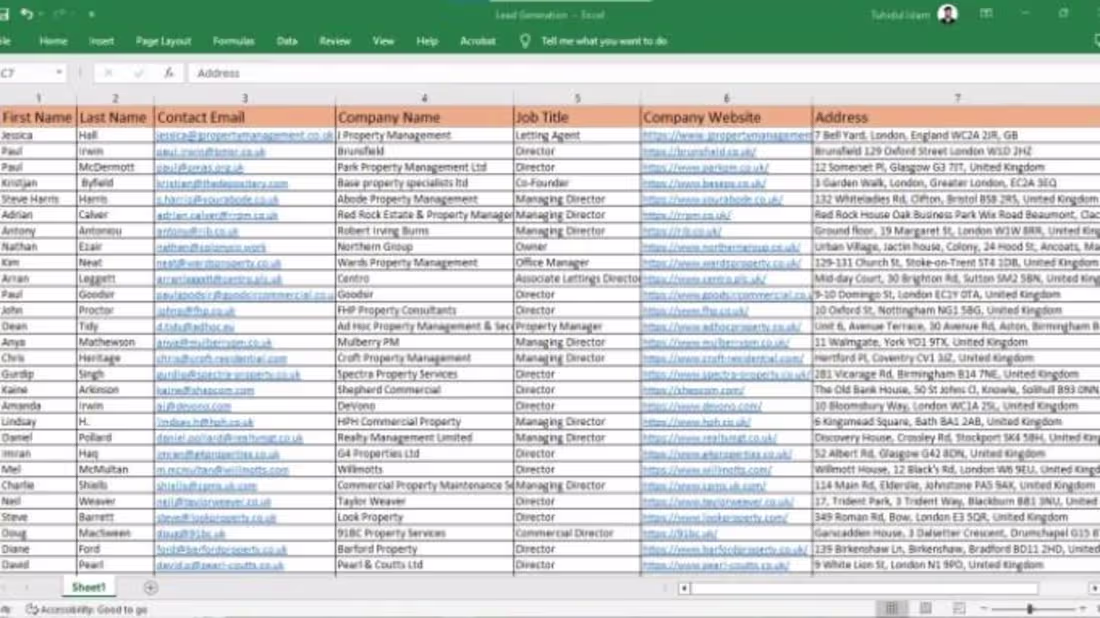Click the cell containing FHP Property Consultants
Viewport: 1100px width, 618px height.
pos(424,311)
